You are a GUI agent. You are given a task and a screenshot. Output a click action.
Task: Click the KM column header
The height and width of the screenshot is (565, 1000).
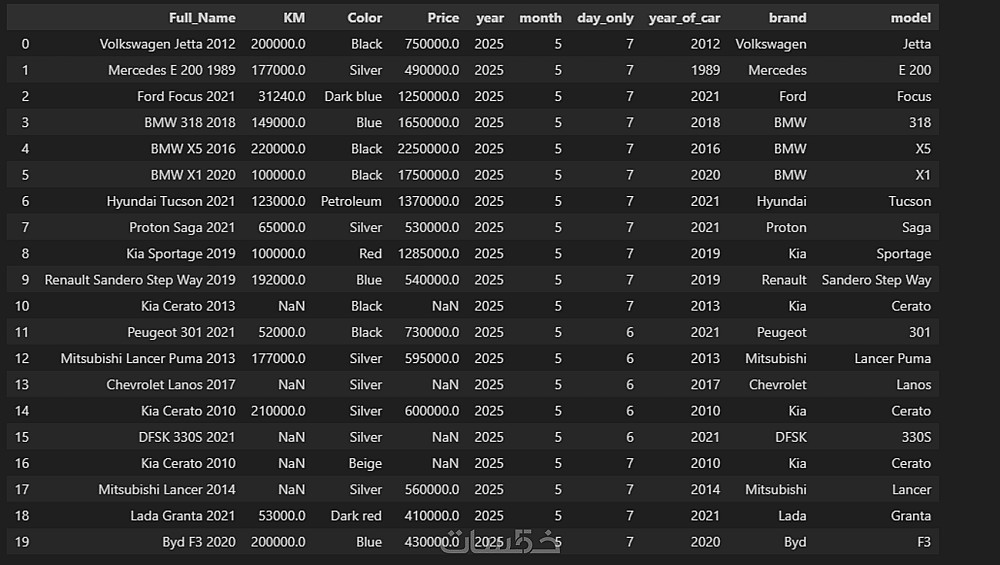point(294,18)
